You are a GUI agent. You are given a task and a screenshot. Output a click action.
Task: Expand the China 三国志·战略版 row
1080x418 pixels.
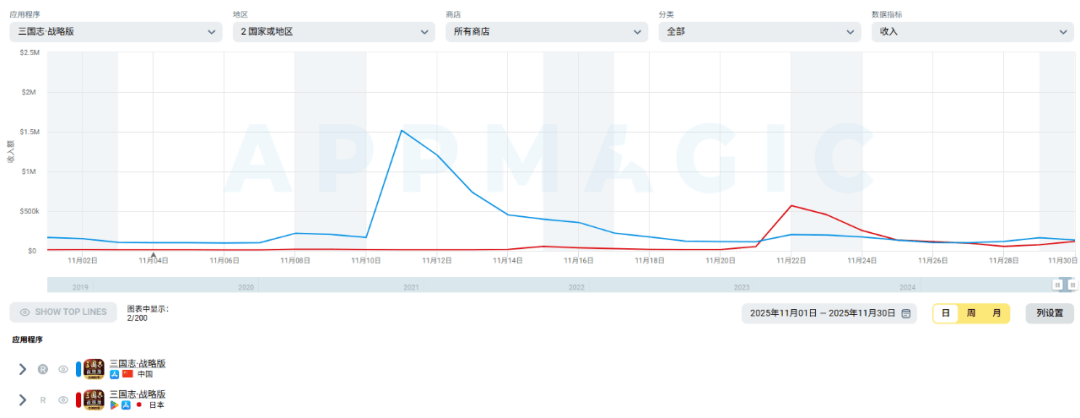click(23, 369)
